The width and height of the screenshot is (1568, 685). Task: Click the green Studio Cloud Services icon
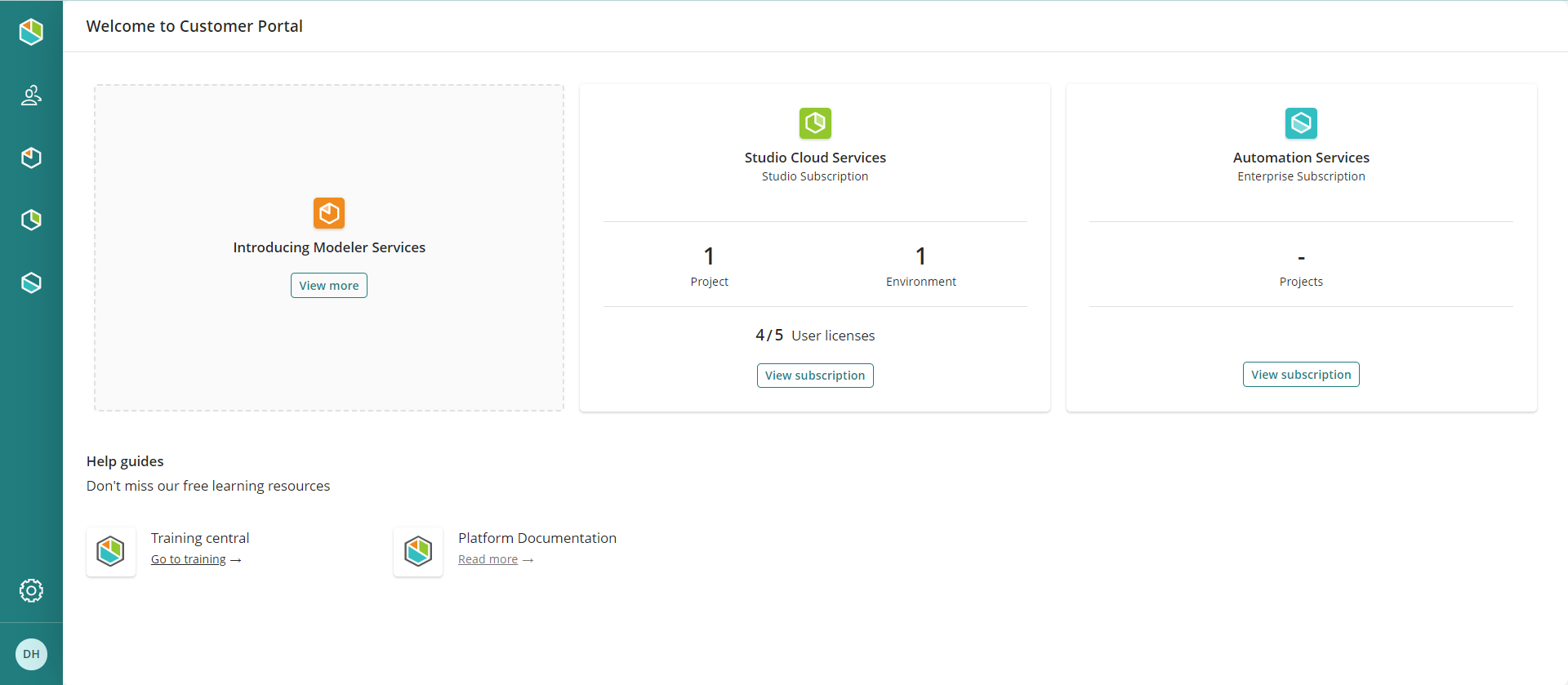(x=815, y=123)
